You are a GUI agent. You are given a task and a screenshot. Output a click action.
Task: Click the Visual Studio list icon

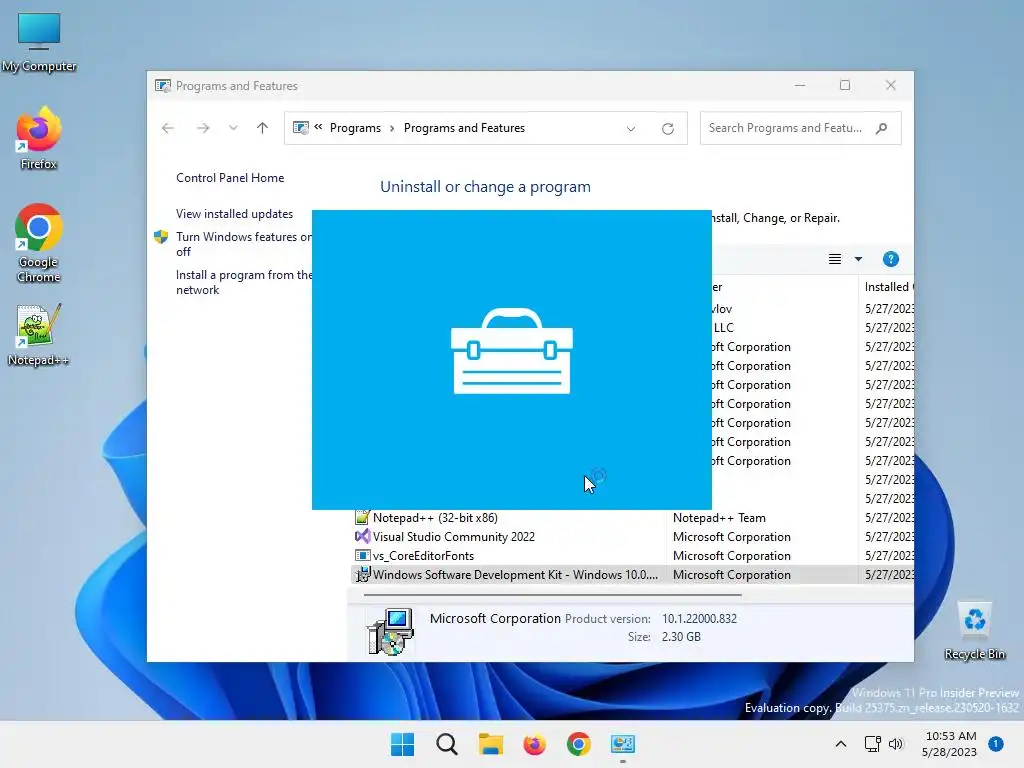[x=362, y=536]
